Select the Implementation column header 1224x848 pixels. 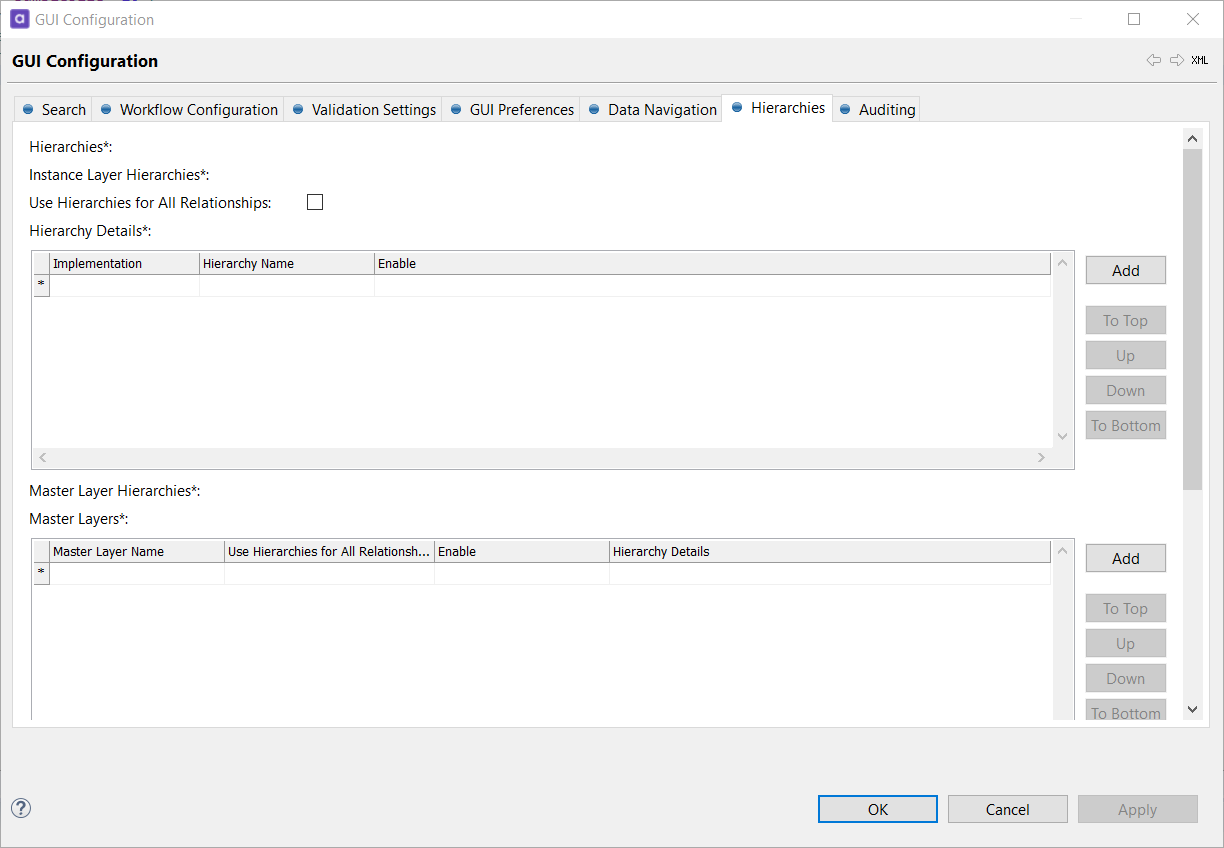[123, 263]
